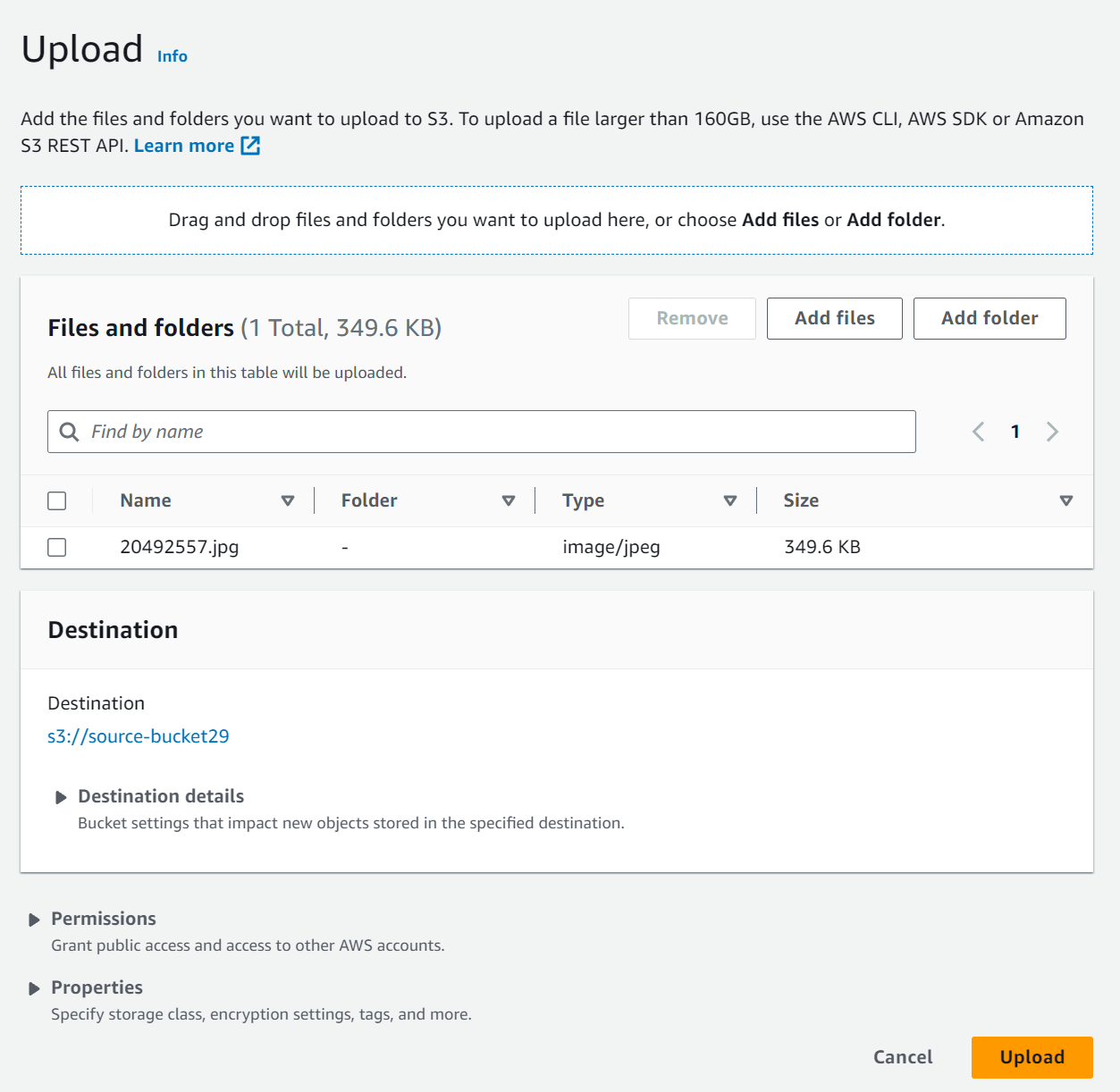Click the Info link beside Upload heading
This screenshot has height=1092, width=1120.
tap(172, 55)
